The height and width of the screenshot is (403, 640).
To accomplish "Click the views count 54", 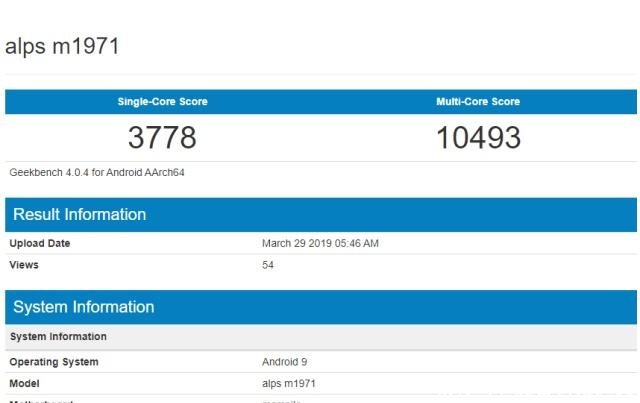I will [x=268, y=265].
